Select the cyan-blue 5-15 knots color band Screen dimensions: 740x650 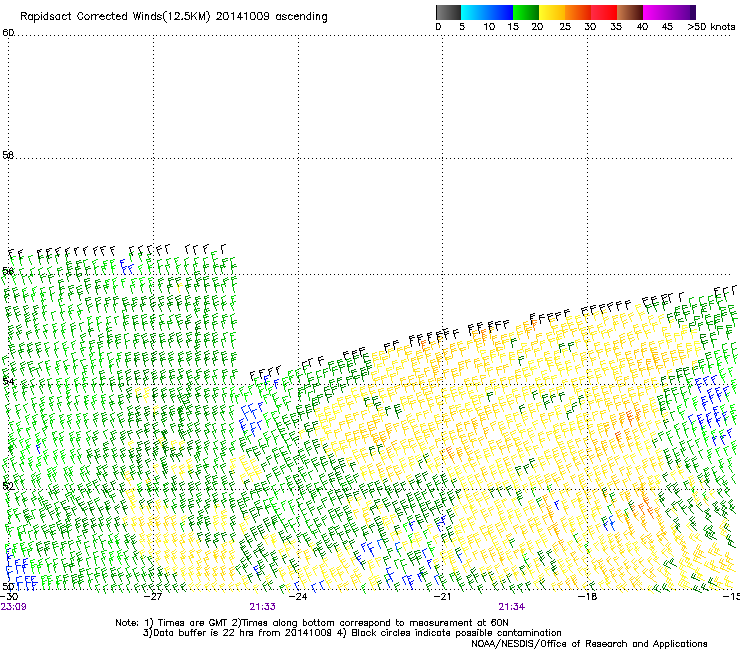point(487,12)
